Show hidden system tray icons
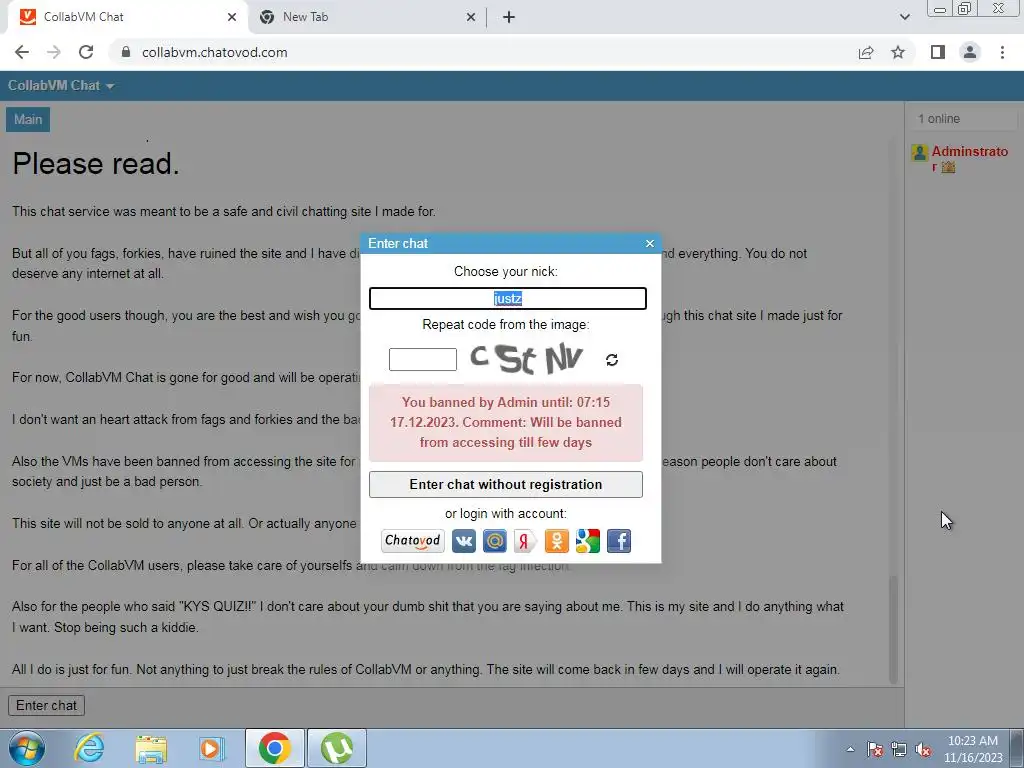Image resolution: width=1024 pixels, height=768 pixels. [850, 749]
